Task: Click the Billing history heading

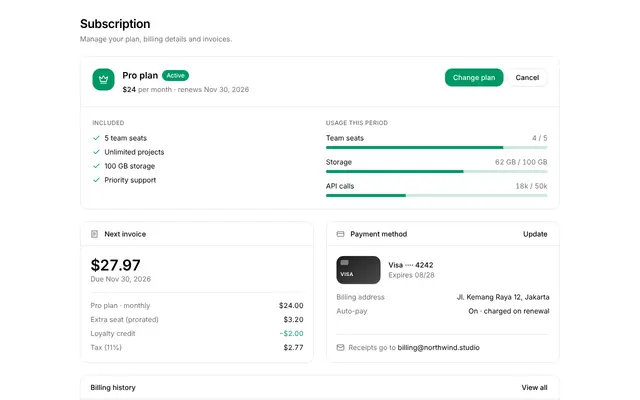Action: click(113, 387)
